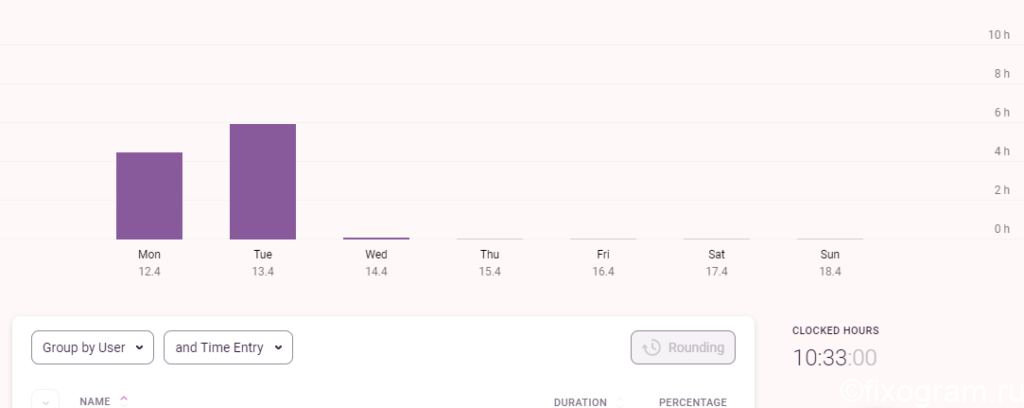
Task: Click the Fri 16.4 day label
Action: coord(603,262)
